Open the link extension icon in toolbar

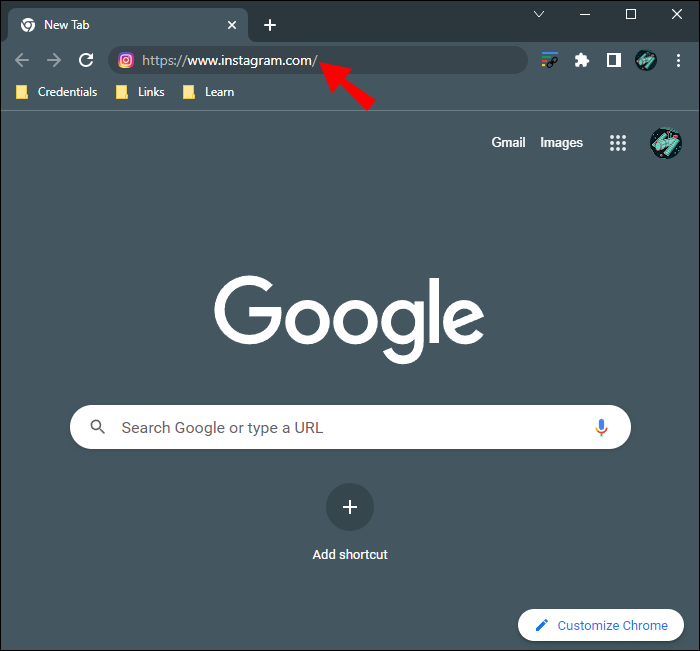click(550, 60)
